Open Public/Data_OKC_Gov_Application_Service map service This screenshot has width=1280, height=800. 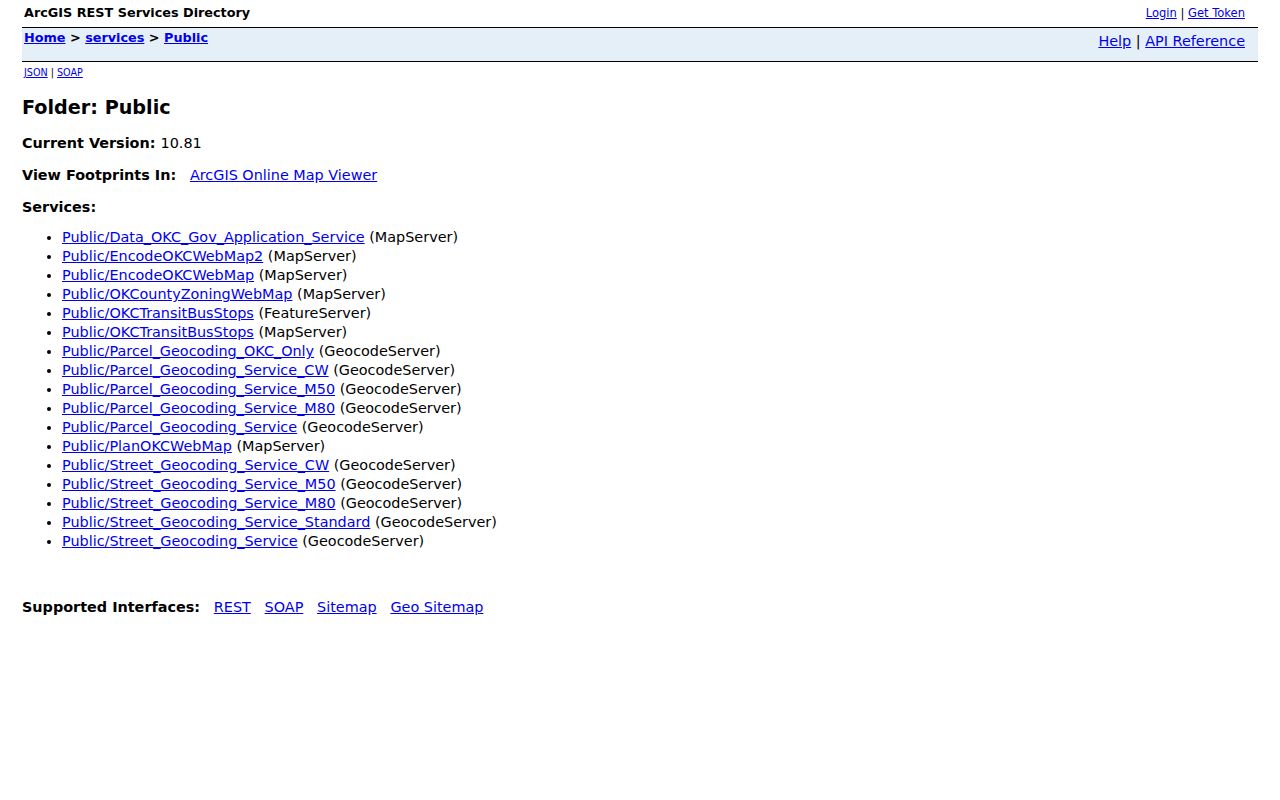(x=213, y=237)
